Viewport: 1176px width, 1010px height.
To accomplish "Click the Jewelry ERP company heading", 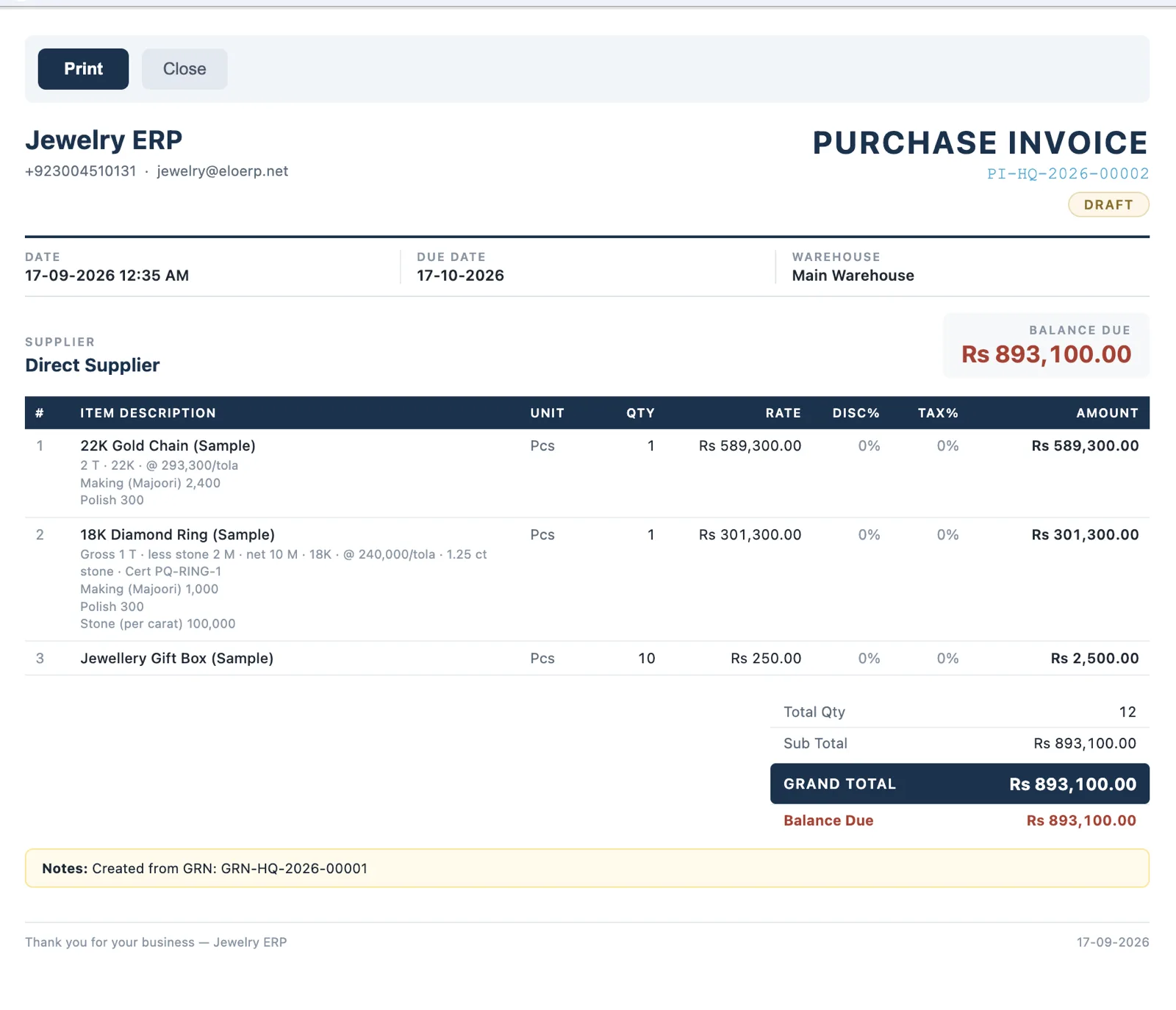I will pos(104,140).
